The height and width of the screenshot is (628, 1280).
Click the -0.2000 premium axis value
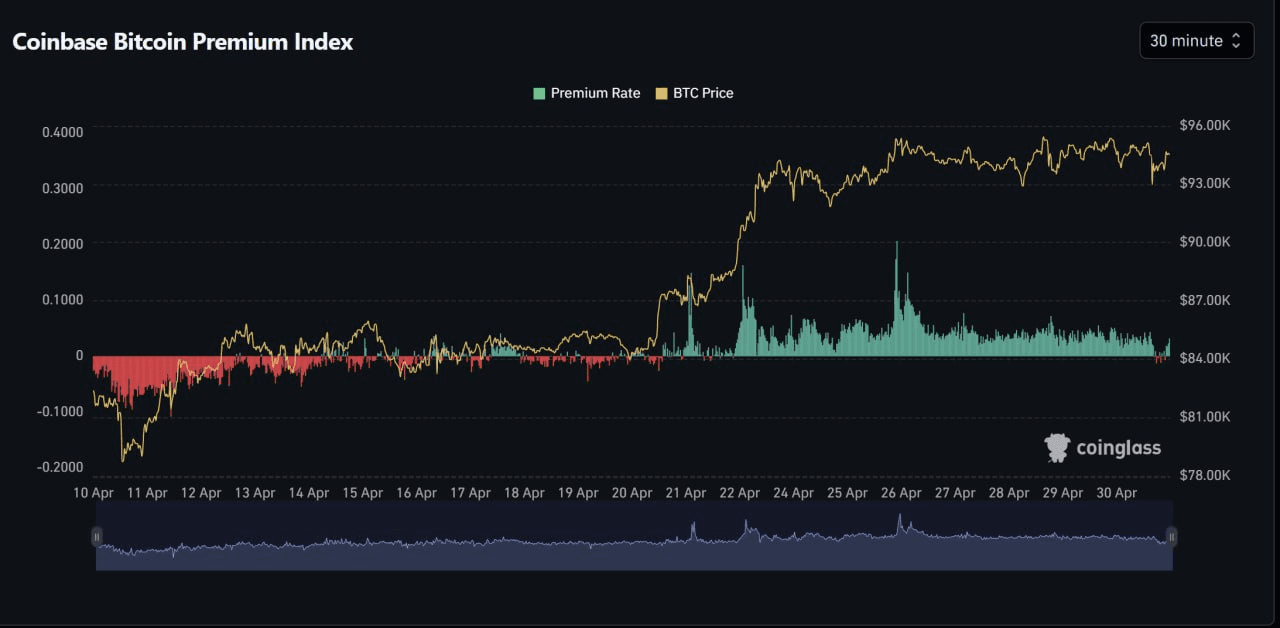click(61, 467)
